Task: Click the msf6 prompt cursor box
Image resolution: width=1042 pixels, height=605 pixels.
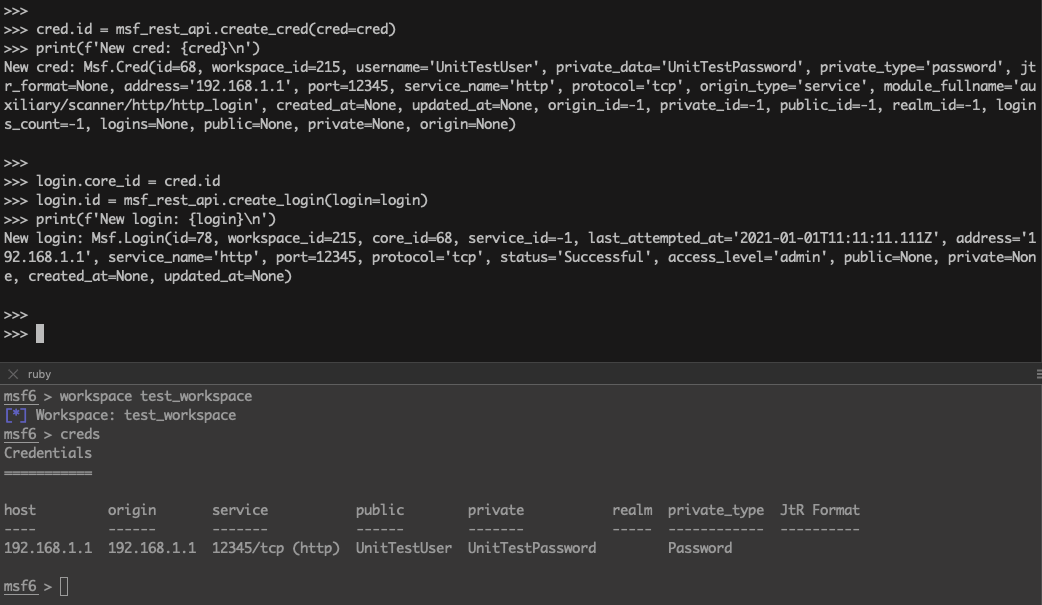Action: pyautogui.click(x=64, y=586)
